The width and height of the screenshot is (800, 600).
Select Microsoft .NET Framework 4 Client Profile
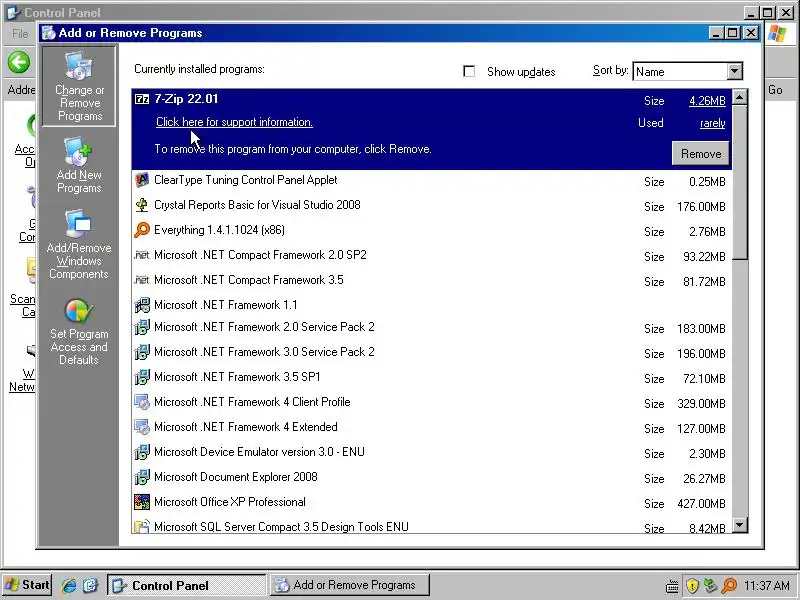pos(432,403)
